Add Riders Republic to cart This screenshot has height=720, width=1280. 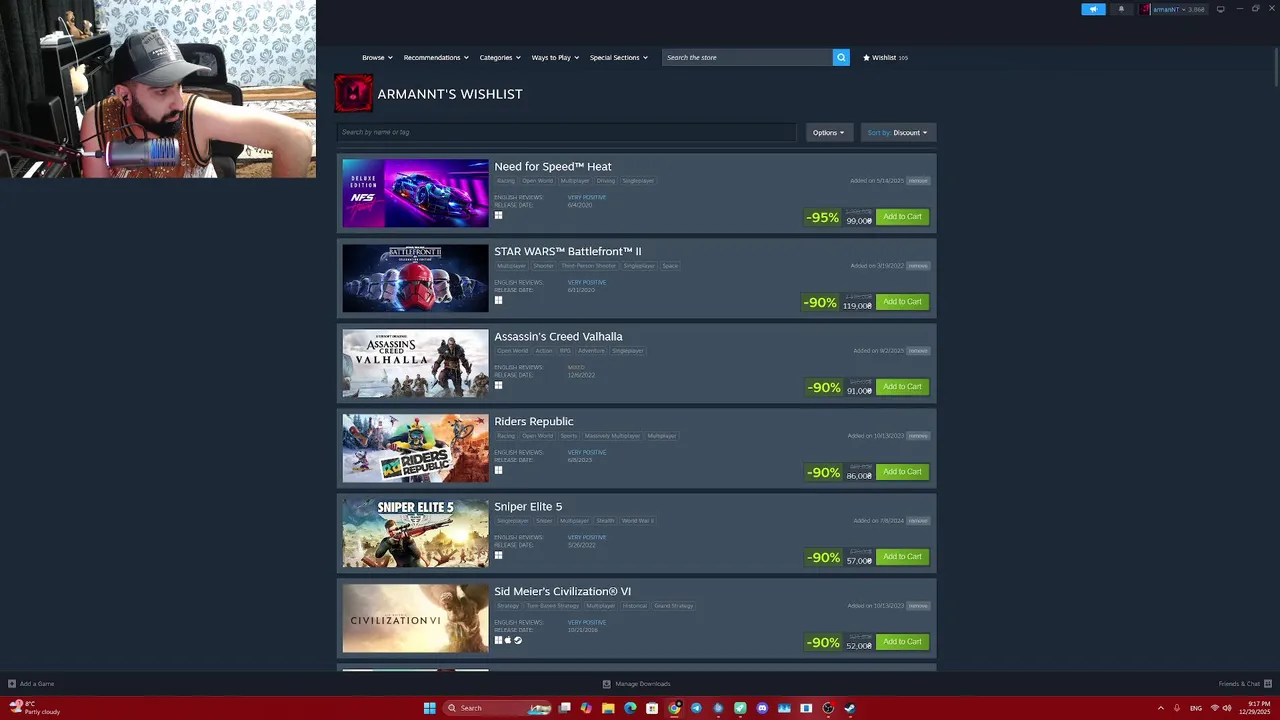902,471
